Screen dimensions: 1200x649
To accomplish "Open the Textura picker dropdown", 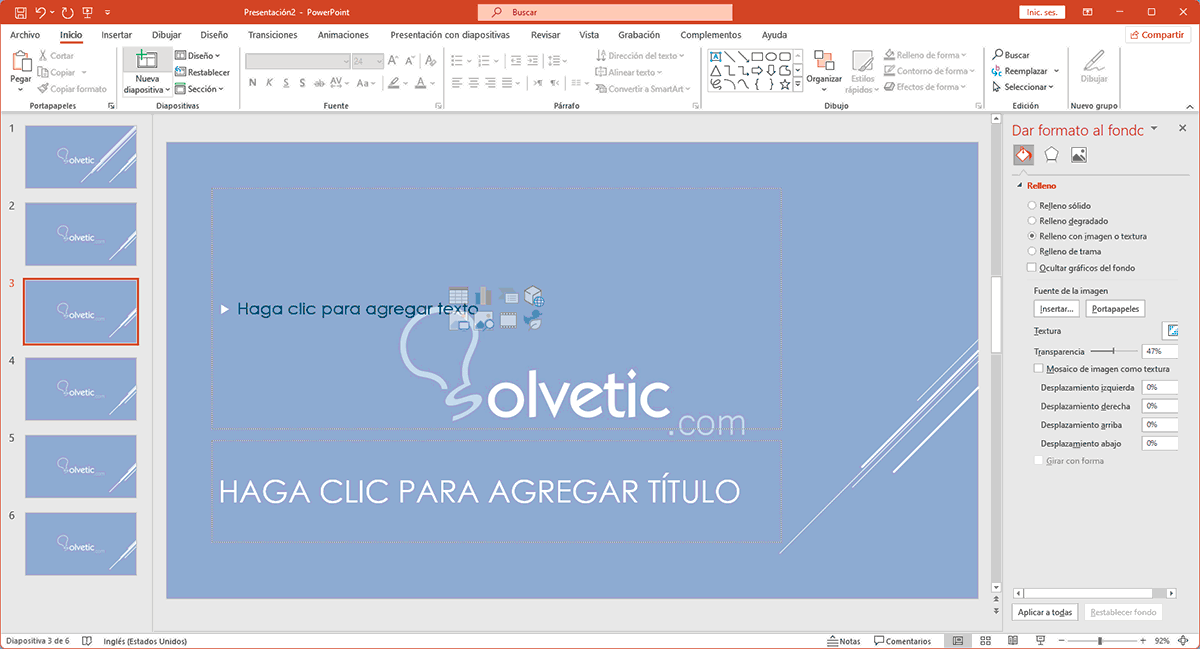I will click(x=1171, y=331).
